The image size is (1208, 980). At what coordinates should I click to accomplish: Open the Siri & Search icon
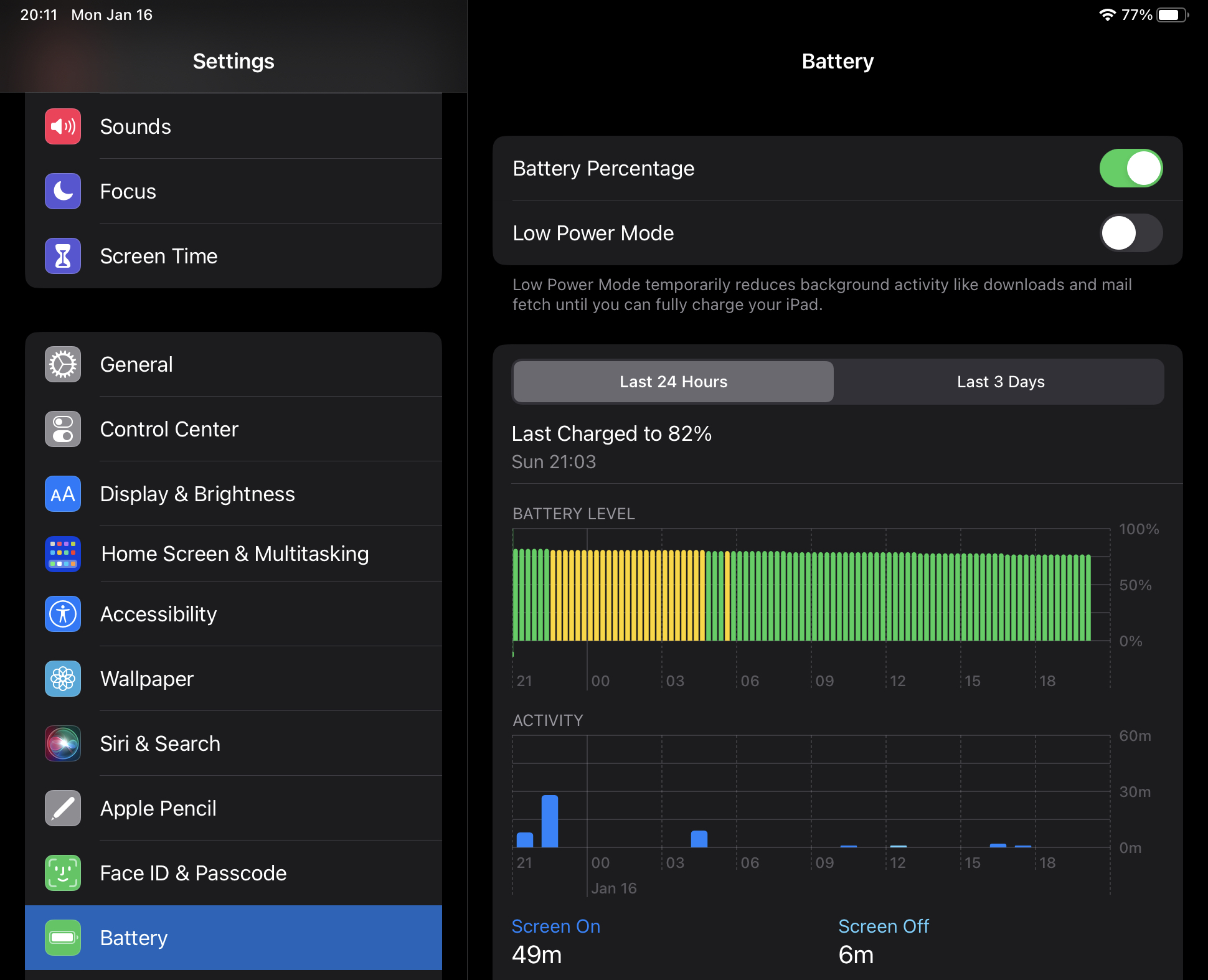click(x=63, y=743)
